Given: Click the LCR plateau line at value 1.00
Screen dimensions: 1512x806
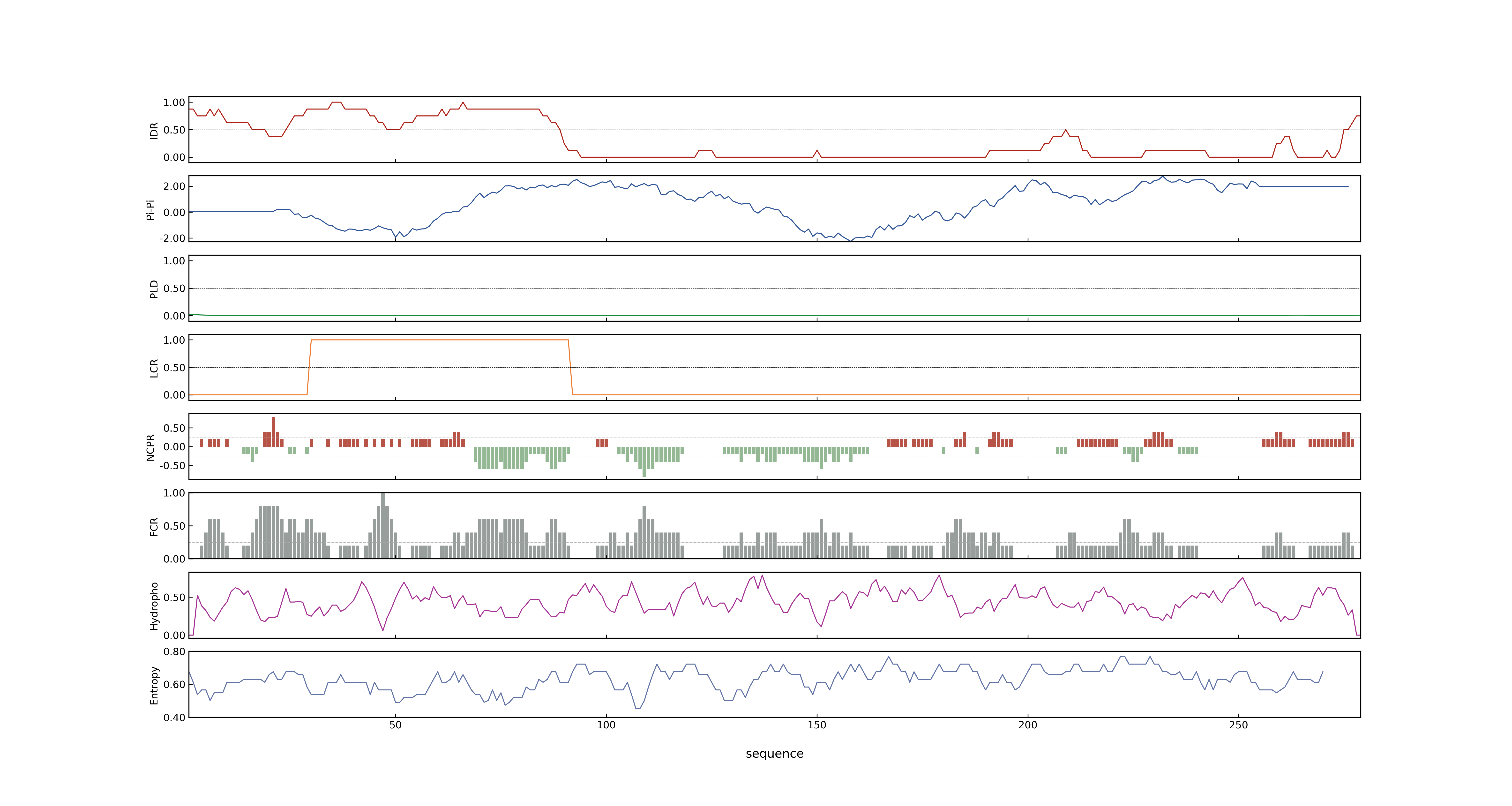Looking at the screenshot, I should click(x=440, y=340).
